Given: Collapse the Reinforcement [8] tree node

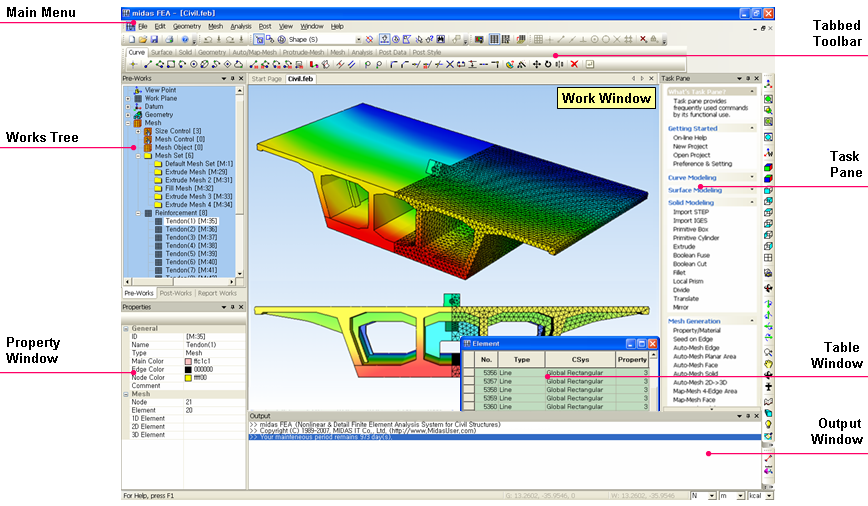Looking at the screenshot, I should [x=138, y=213].
